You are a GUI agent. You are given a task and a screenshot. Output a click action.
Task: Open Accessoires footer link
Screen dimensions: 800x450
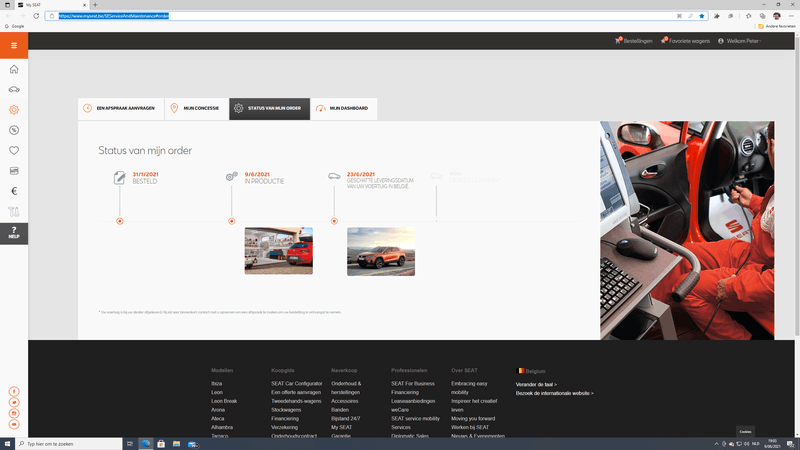[344, 401]
